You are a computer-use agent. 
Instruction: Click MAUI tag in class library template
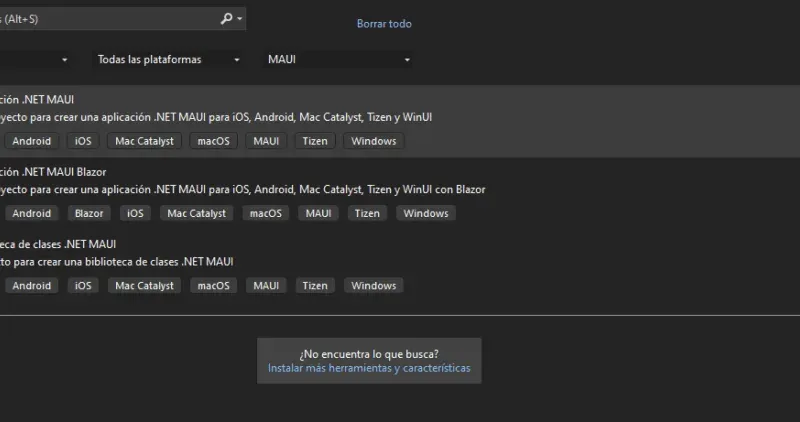[266, 286]
